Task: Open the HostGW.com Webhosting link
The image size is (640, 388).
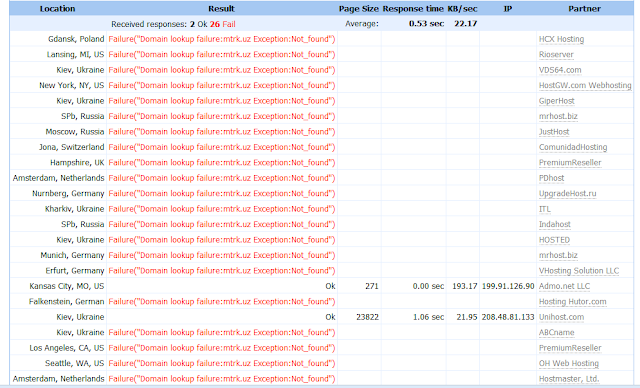Action: (x=585, y=86)
